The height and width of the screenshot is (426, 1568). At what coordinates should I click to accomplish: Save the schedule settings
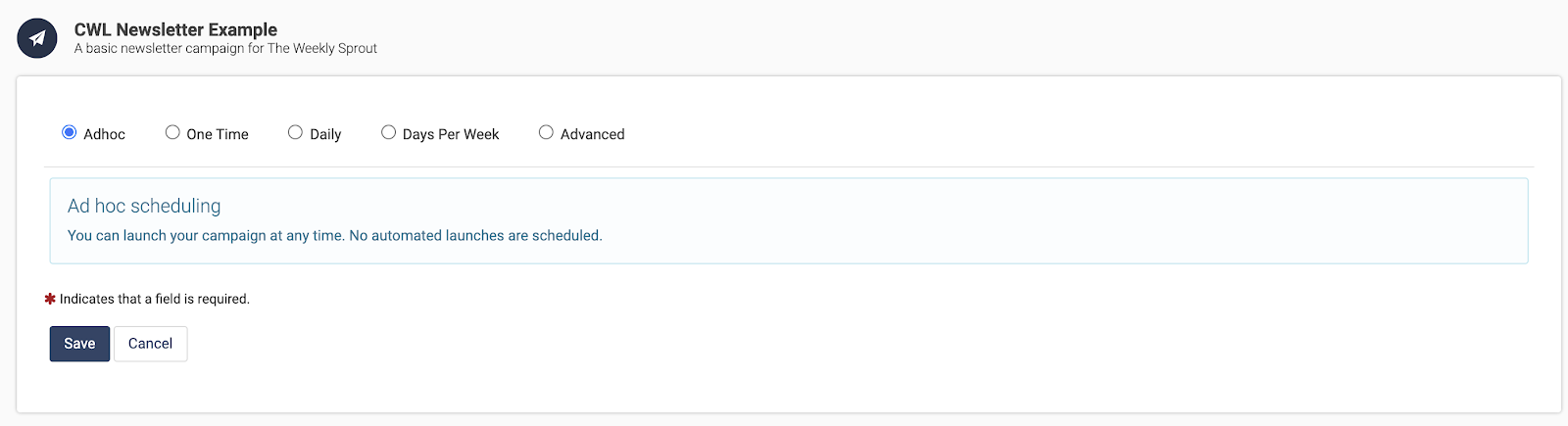tap(79, 344)
